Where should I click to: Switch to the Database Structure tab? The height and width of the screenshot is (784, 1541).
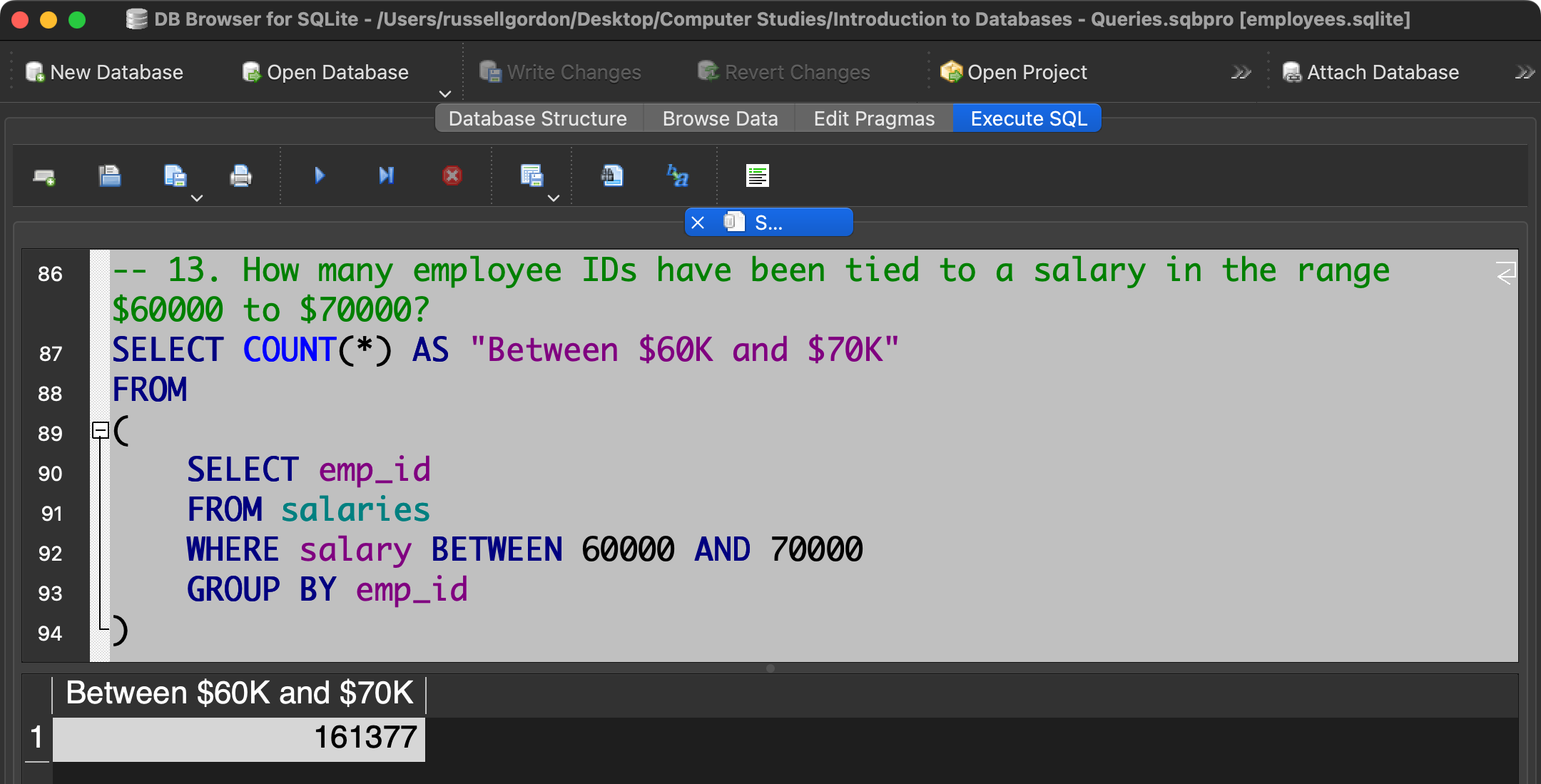tap(537, 118)
